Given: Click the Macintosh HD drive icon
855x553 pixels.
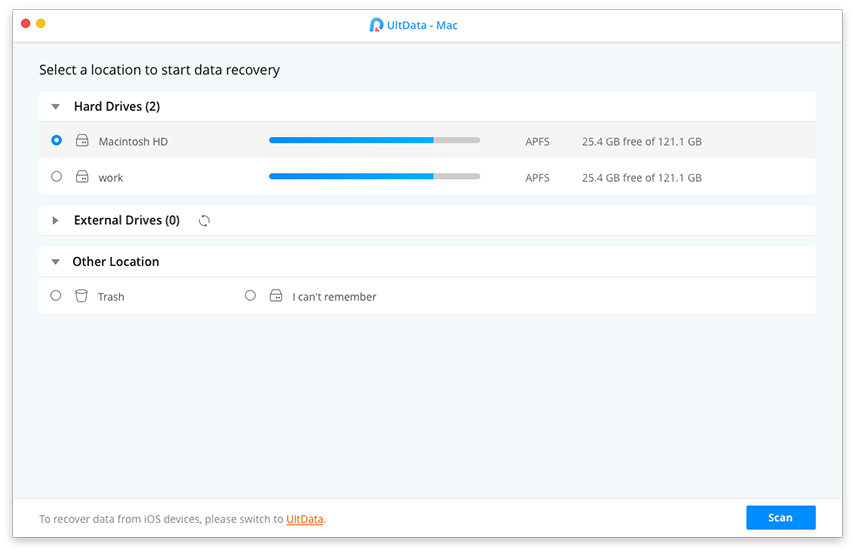Looking at the screenshot, I should (82, 141).
